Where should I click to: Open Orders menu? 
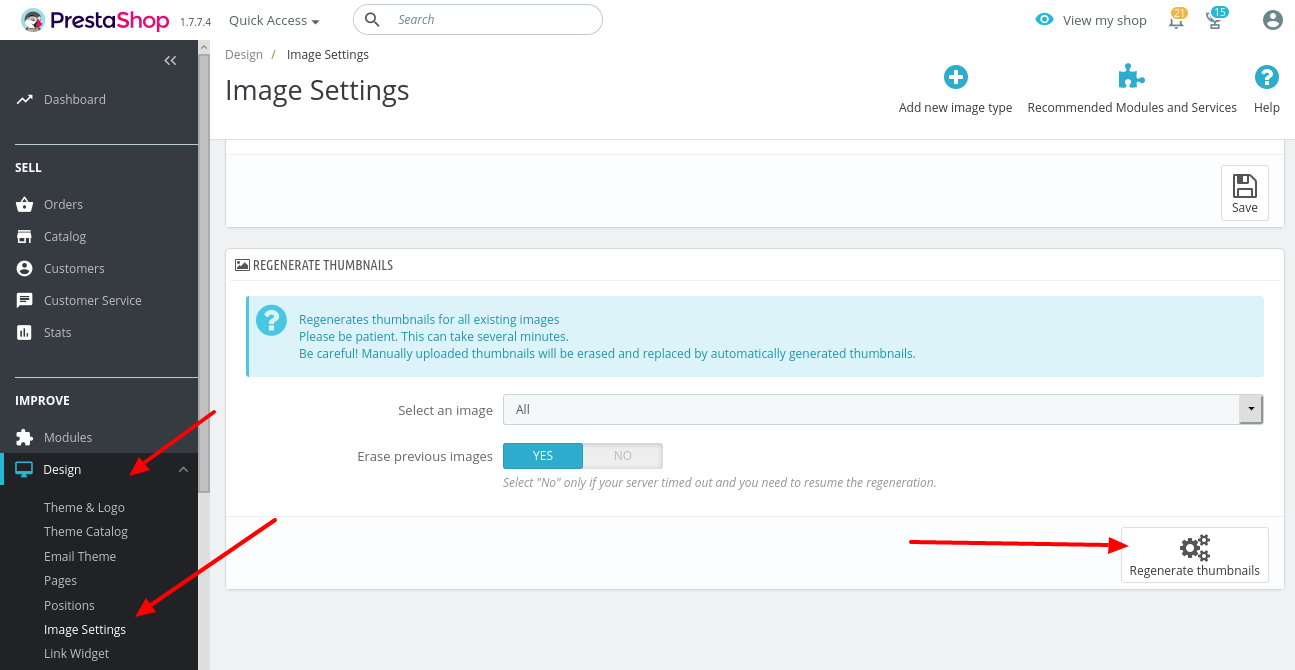pyautogui.click(x=63, y=205)
